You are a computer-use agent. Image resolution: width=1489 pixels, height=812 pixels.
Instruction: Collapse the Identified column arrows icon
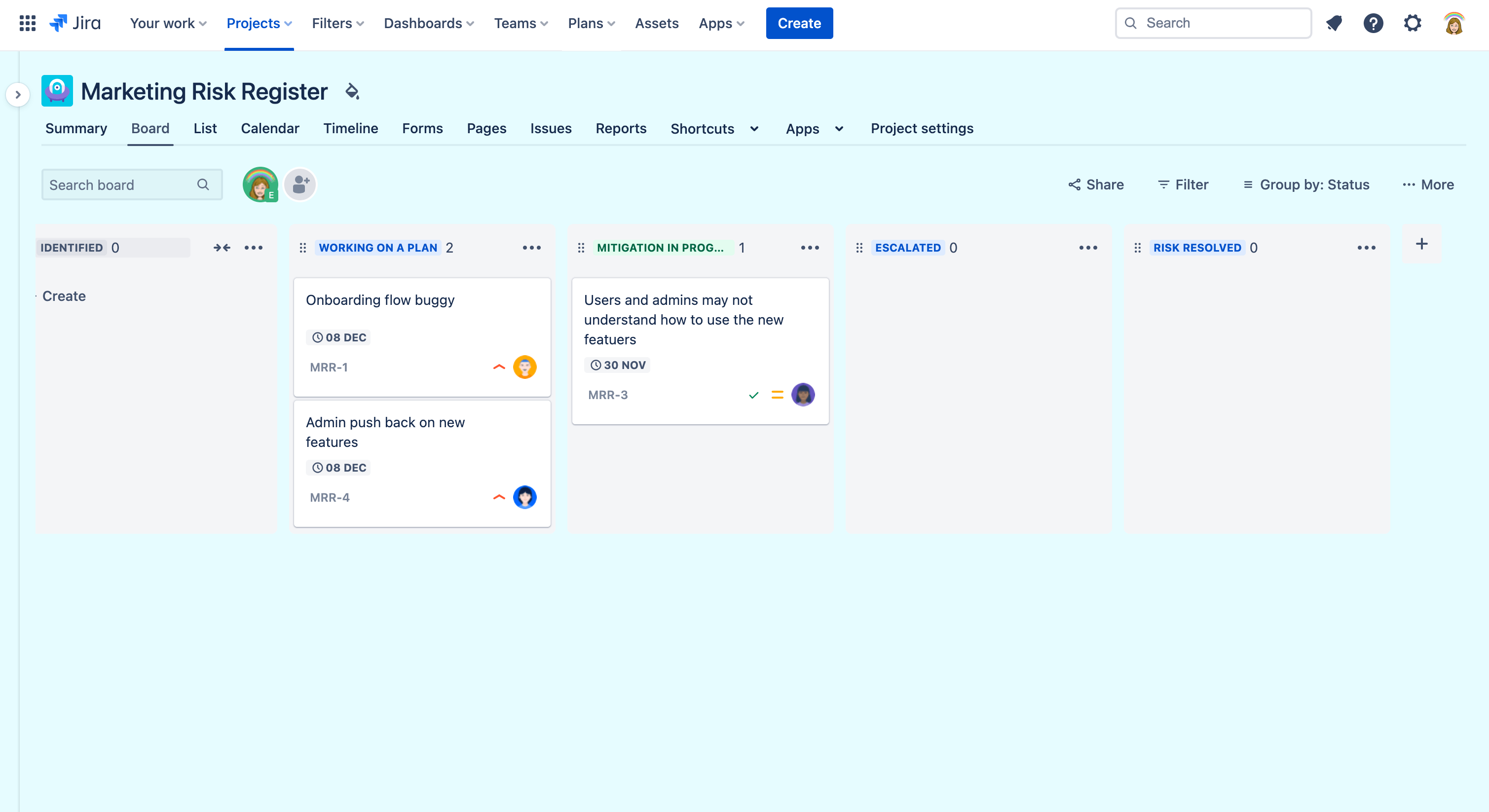click(222, 247)
